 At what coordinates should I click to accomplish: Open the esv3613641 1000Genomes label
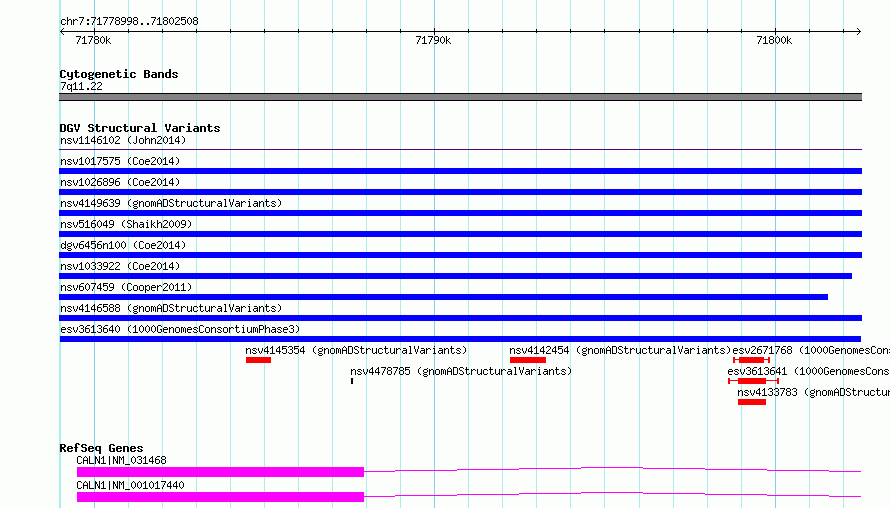click(x=808, y=371)
